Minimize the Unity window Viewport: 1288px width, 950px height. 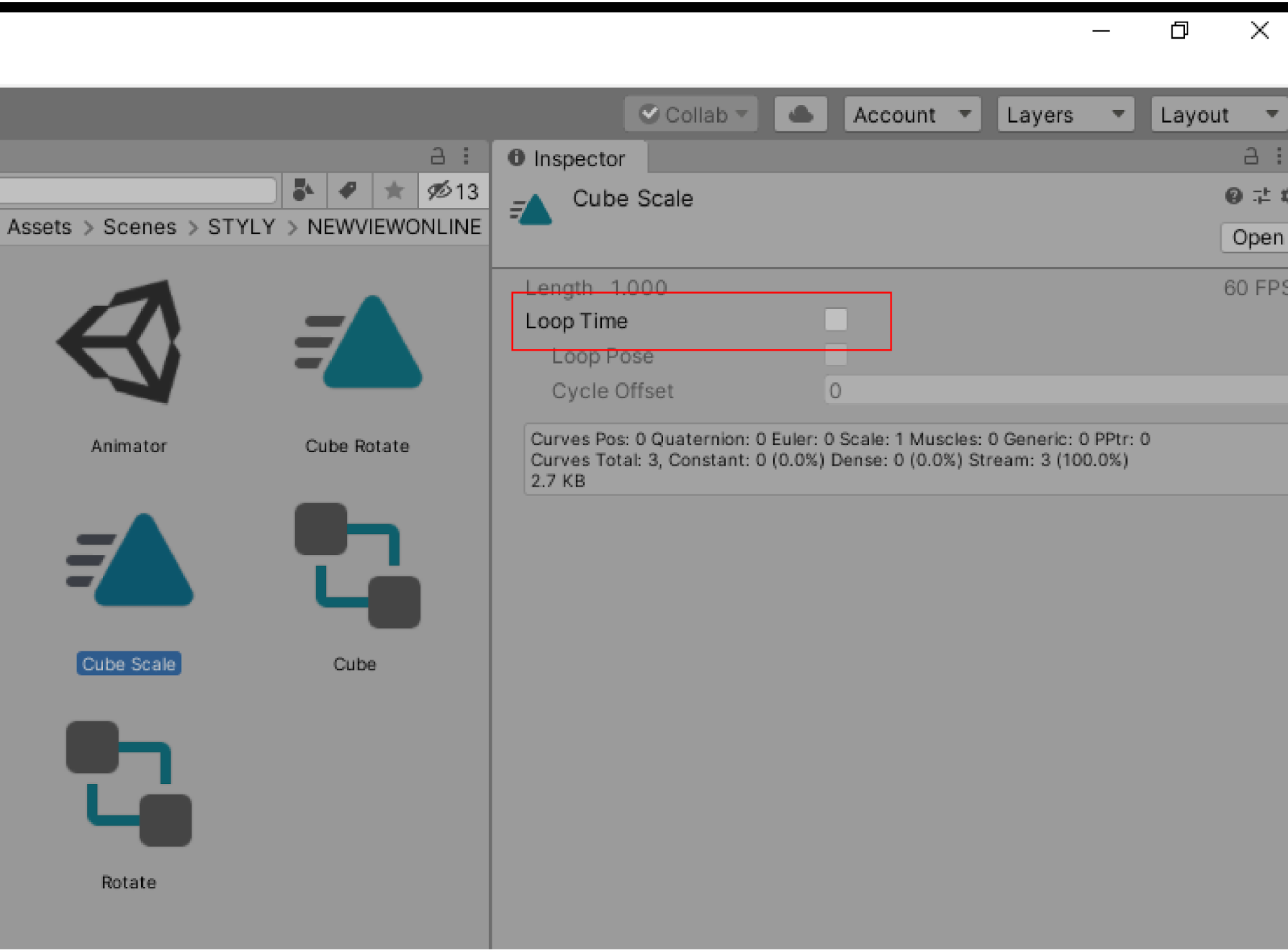pos(1101,30)
